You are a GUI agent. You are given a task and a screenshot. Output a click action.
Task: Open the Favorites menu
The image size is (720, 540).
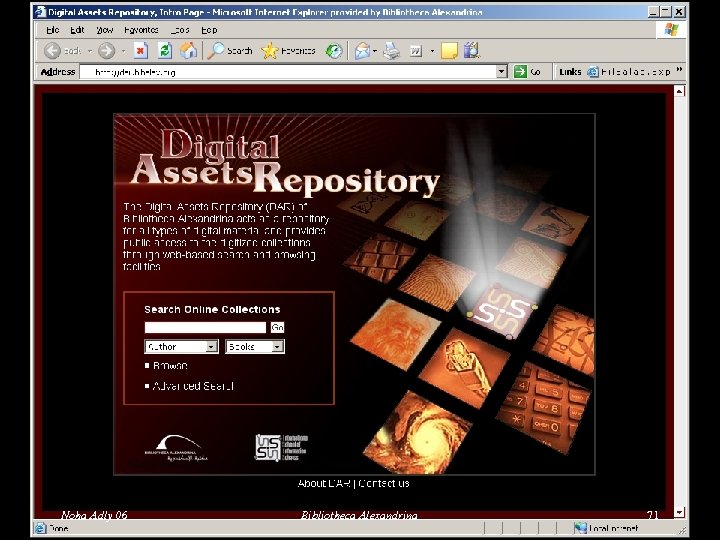tap(141, 30)
